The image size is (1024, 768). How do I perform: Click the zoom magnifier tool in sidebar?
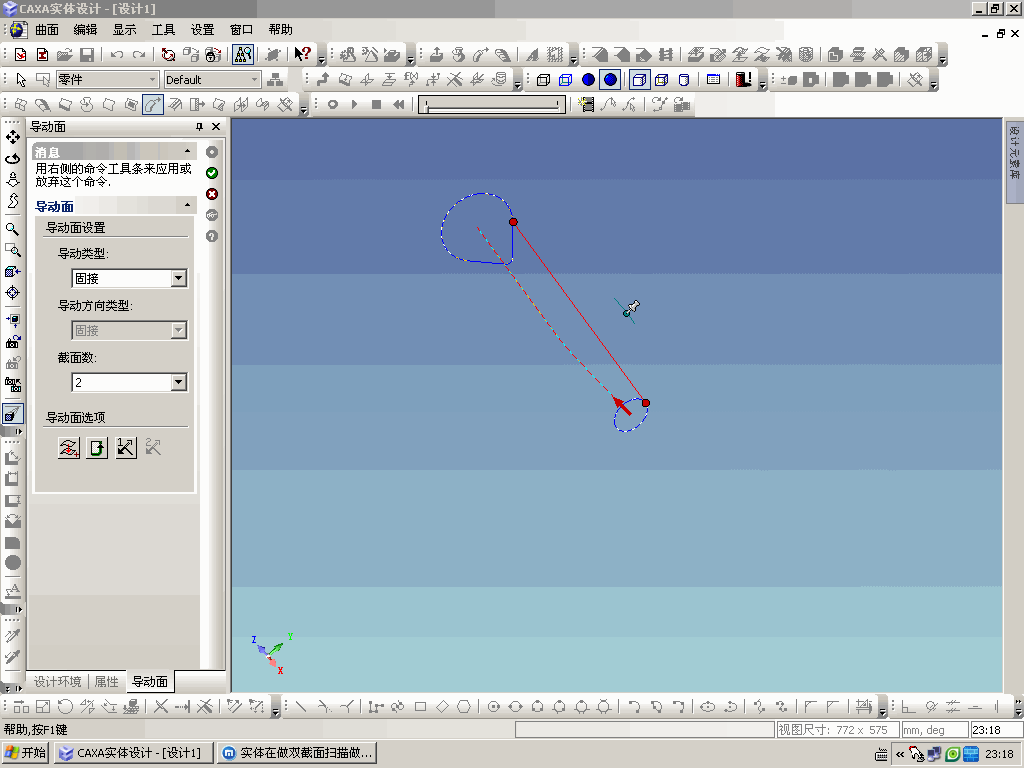[x=12, y=229]
